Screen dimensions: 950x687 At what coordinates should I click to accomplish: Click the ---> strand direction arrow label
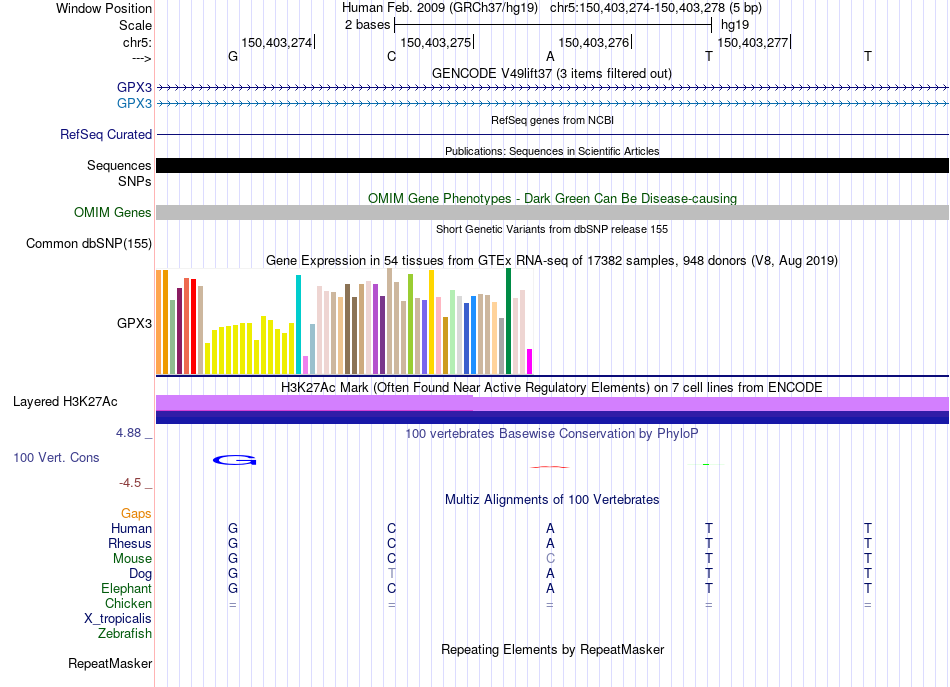click(141, 58)
